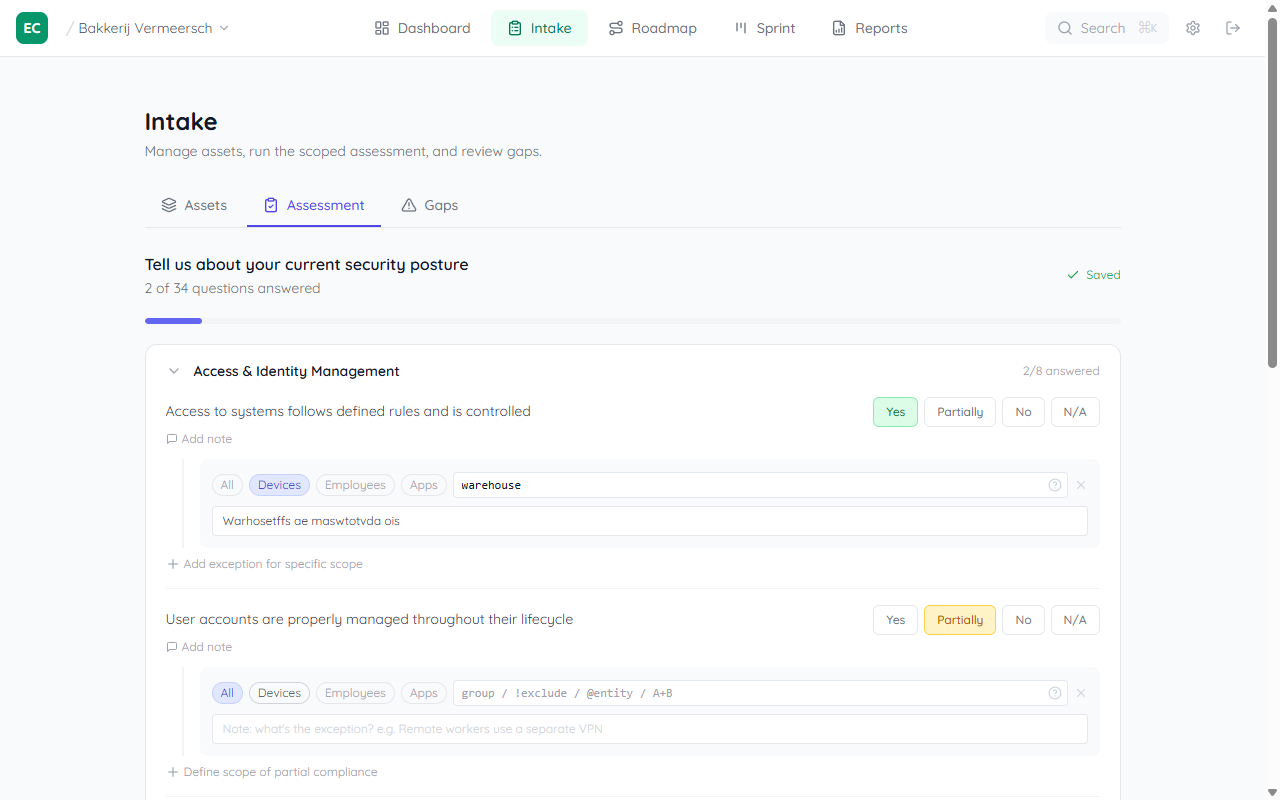
Task: Remove the warehouse exception with X icon
Action: (x=1080, y=485)
